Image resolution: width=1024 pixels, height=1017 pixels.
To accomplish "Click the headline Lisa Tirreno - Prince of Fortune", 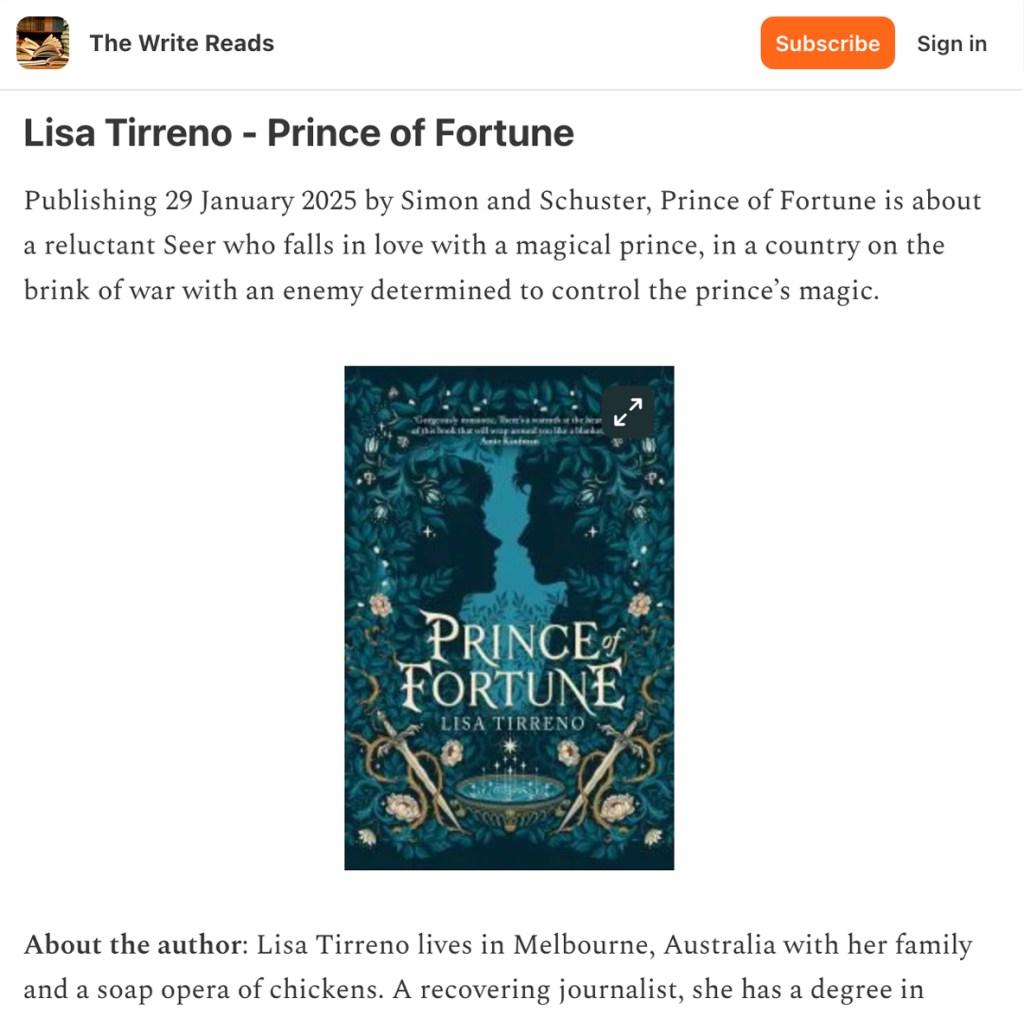I will 298,132.
